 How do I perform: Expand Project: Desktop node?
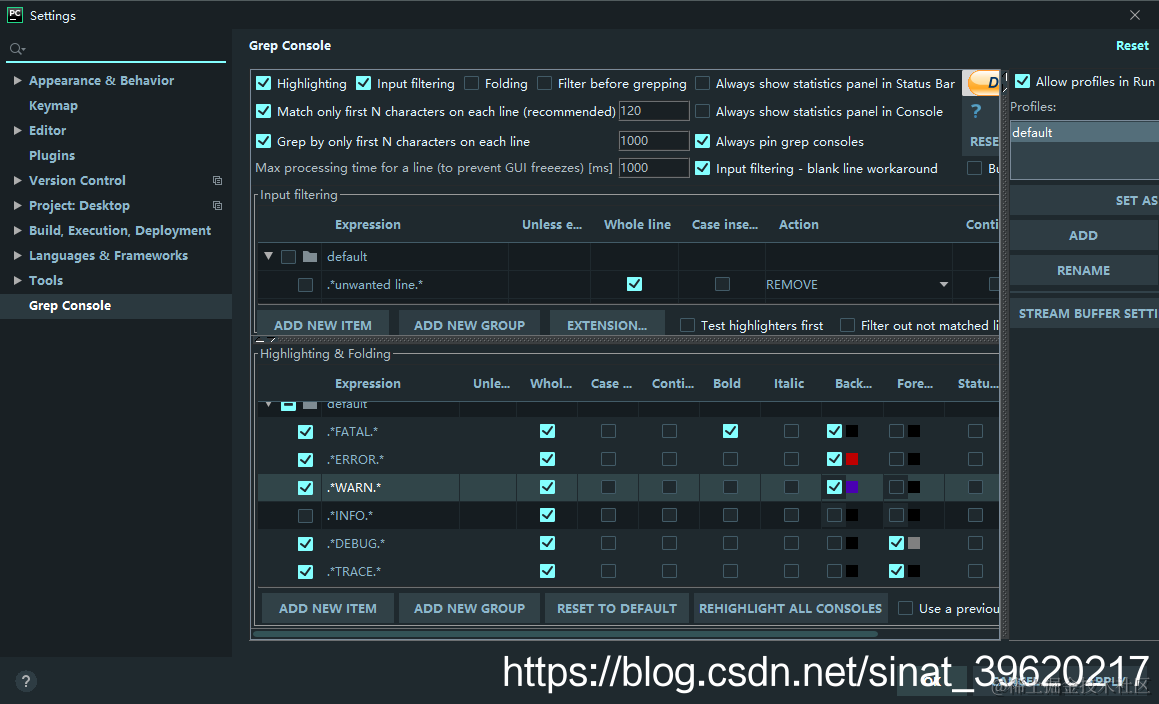(17, 206)
